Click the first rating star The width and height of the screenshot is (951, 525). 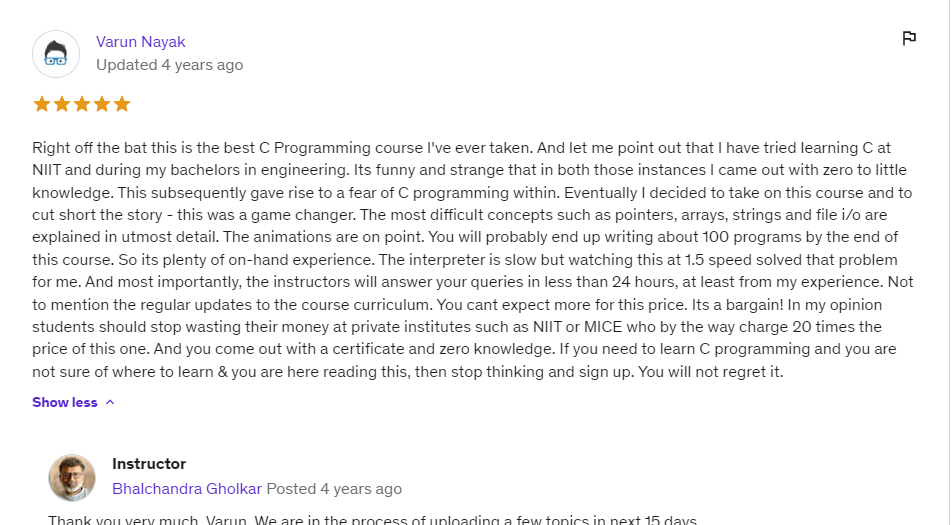tap(41, 104)
